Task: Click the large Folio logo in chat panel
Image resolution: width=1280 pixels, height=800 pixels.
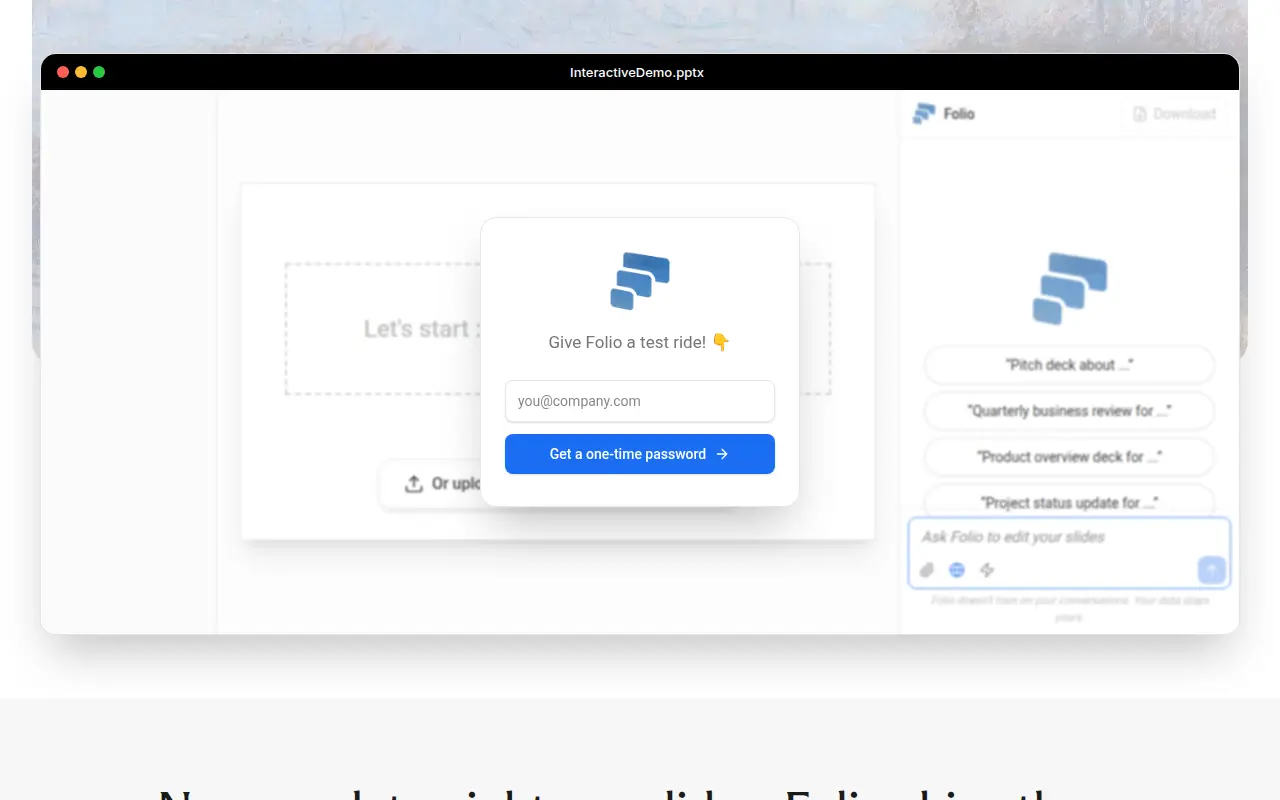Action: tap(1070, 289)
